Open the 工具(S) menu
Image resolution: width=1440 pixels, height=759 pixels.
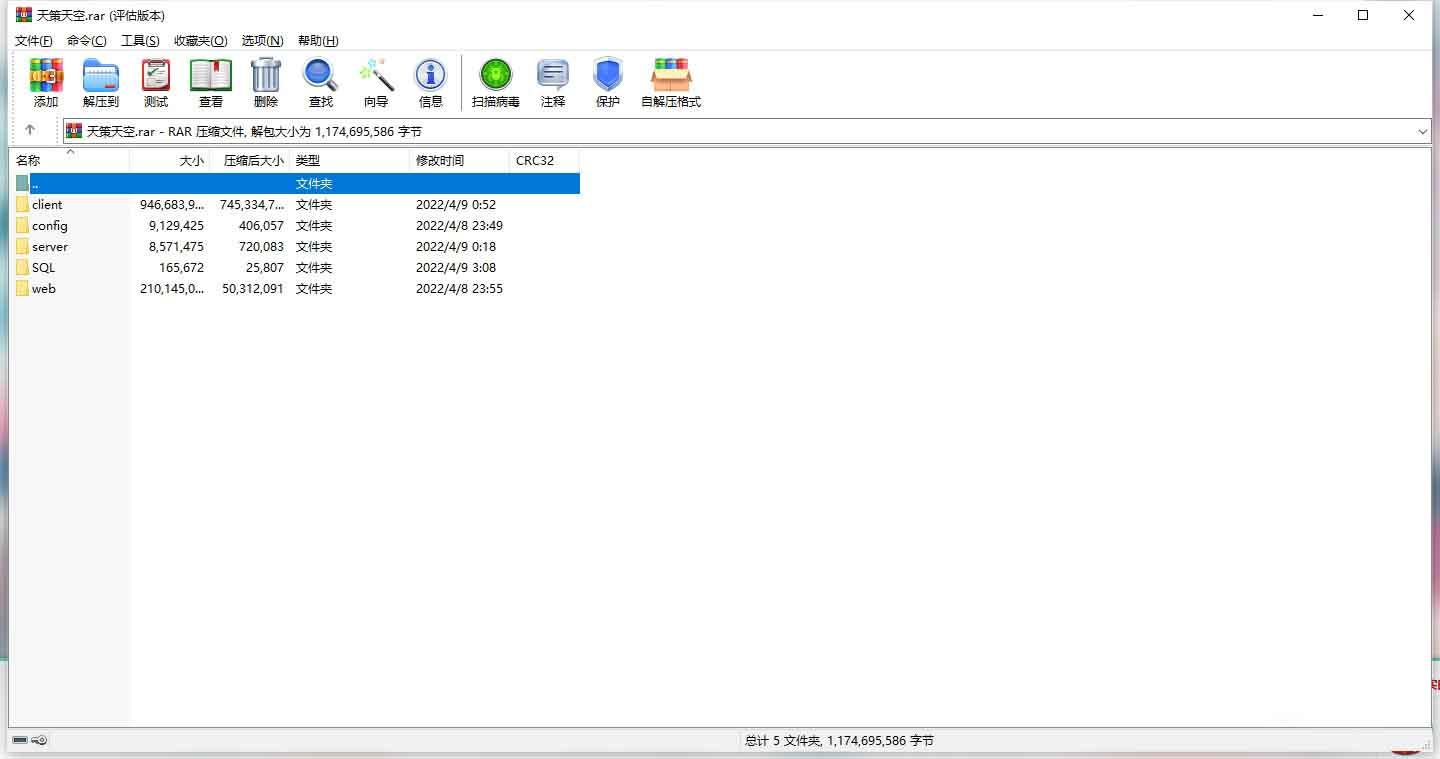(140, 41)
